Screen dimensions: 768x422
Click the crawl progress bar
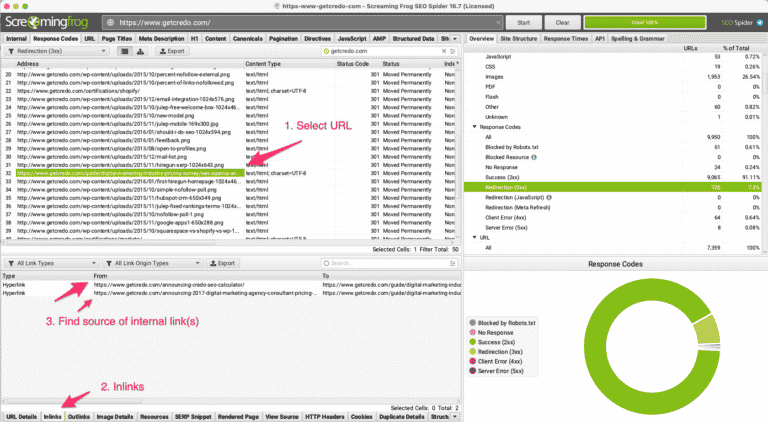click(x=645, y=23)
